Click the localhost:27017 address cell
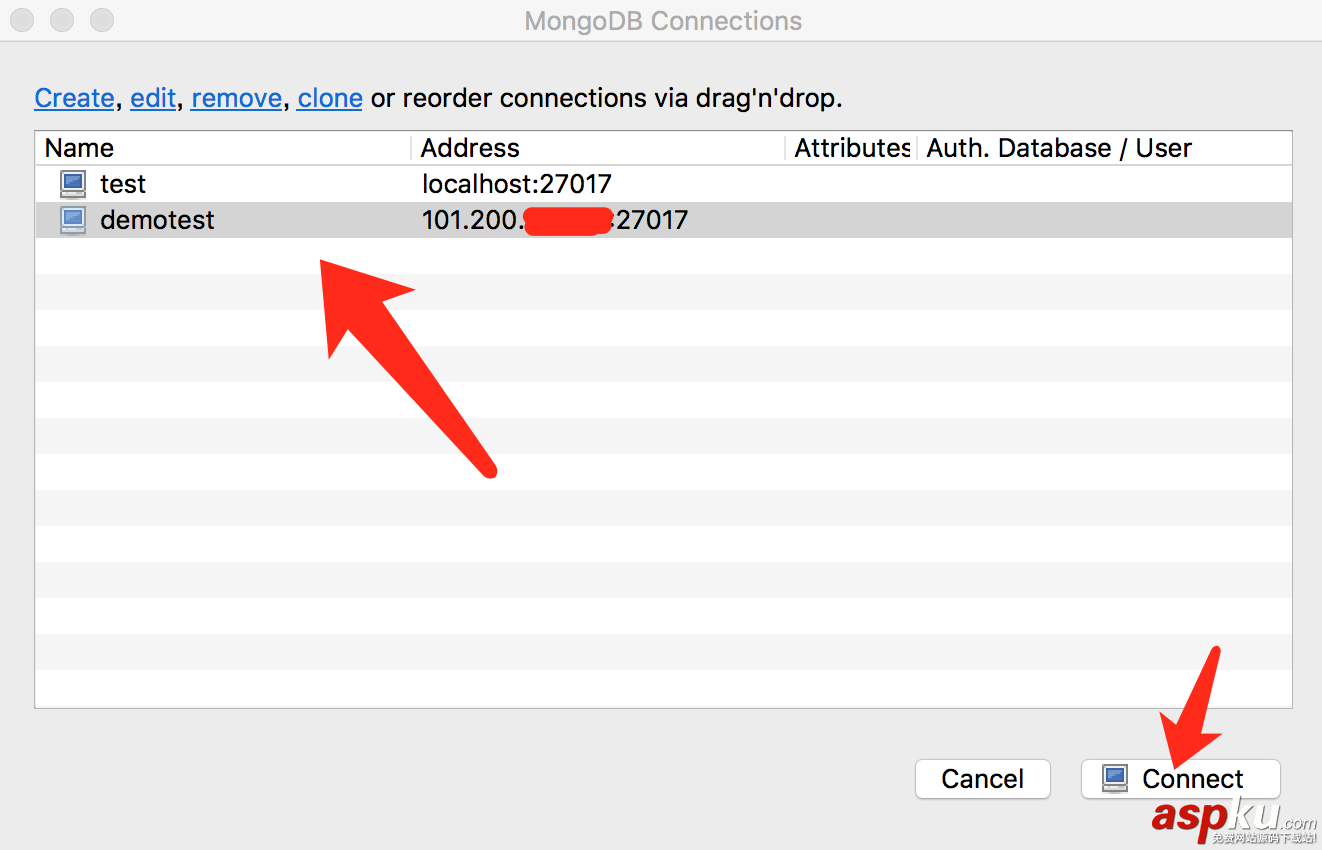 coord(516,184)
